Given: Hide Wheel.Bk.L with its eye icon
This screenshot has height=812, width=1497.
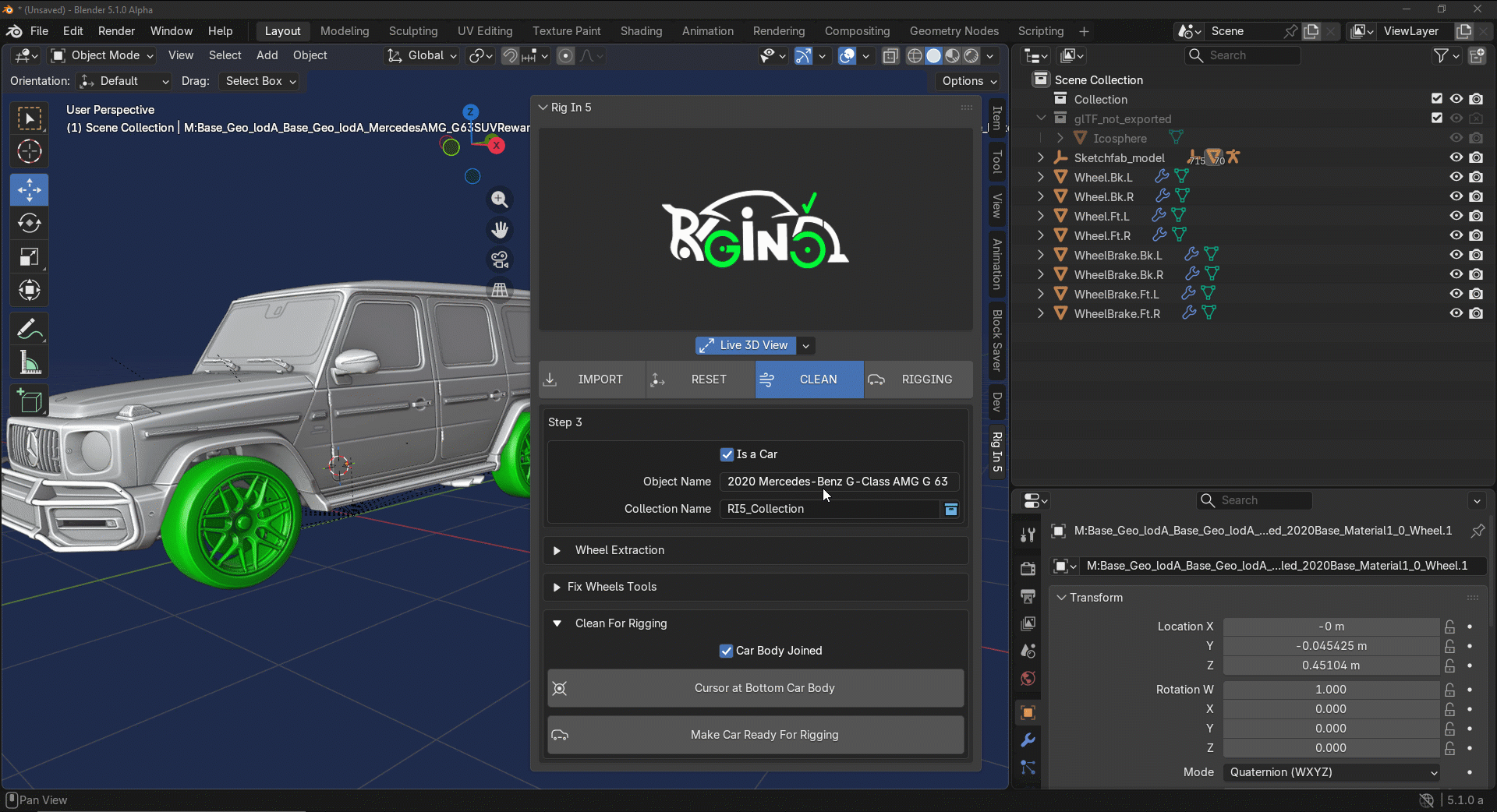Looking at the screenshot, I should 1456,177.
